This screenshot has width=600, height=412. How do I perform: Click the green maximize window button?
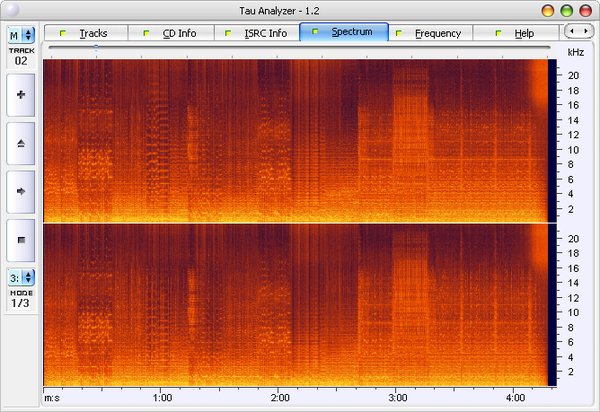click(567, 11)
